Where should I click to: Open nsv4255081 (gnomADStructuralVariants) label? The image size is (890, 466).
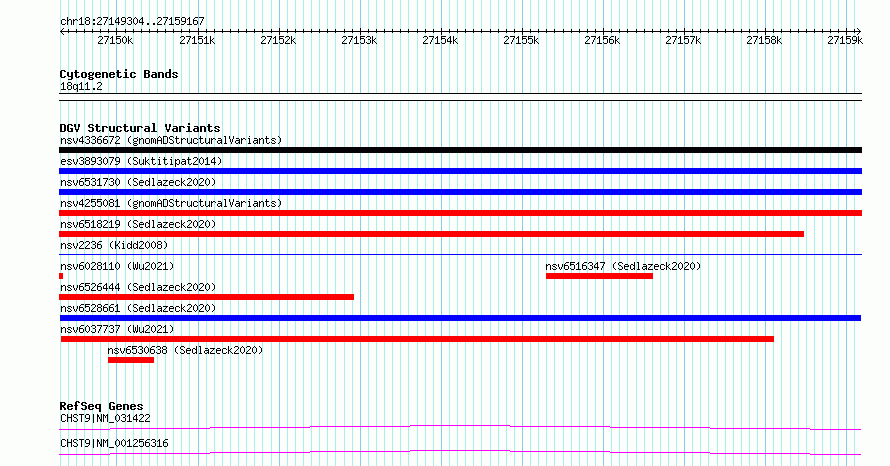coord(171,203)
